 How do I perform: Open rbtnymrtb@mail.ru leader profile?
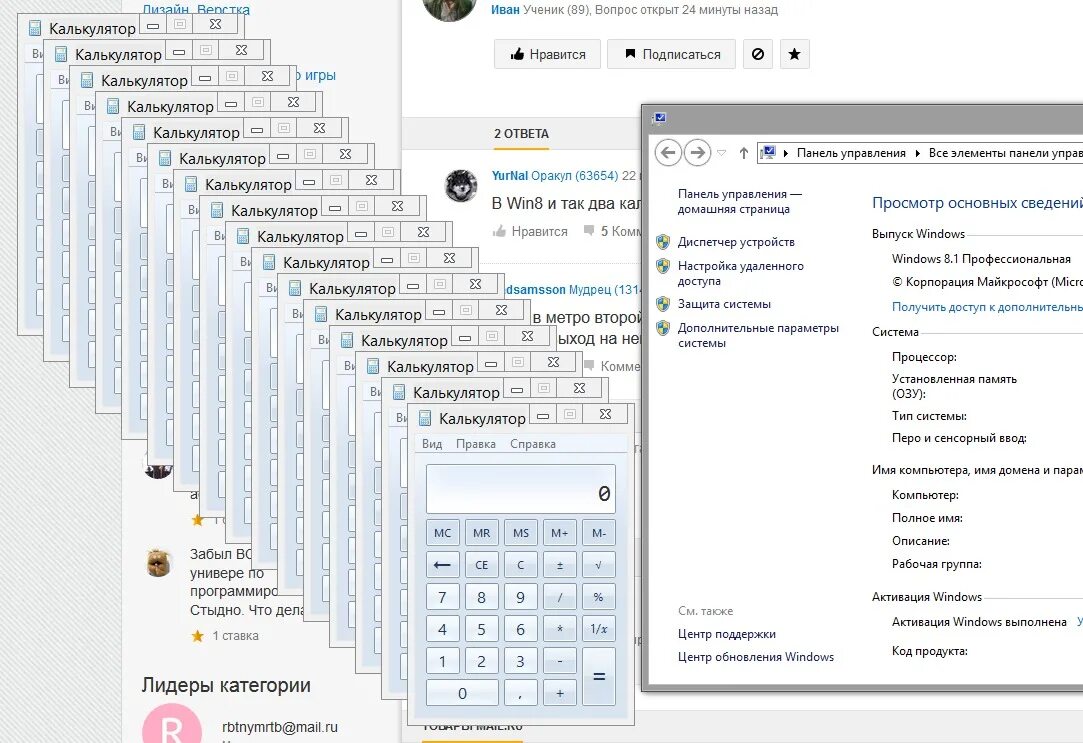280,726
